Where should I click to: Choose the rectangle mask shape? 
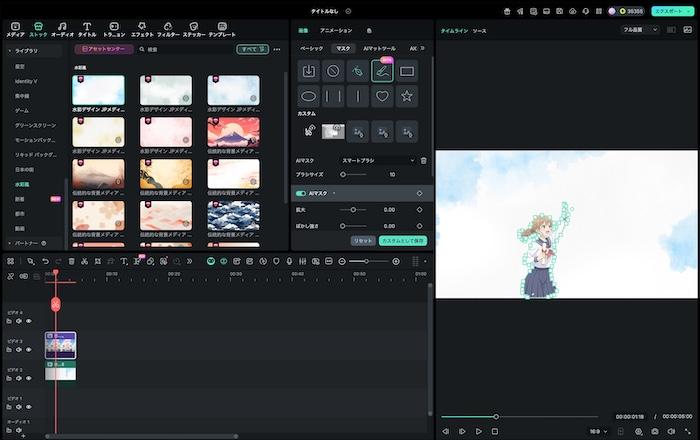(x=407, y=71)
